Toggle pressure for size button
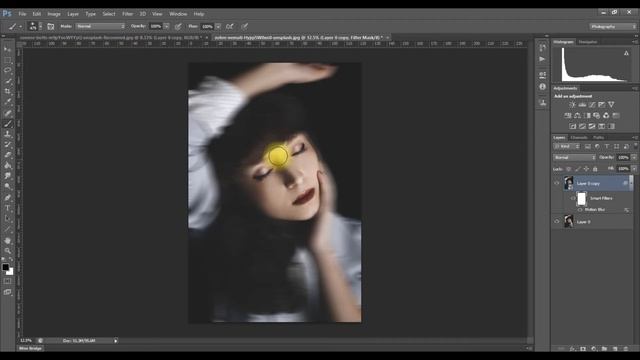This screenshot has width=640, height=360. tap(244, 27)
